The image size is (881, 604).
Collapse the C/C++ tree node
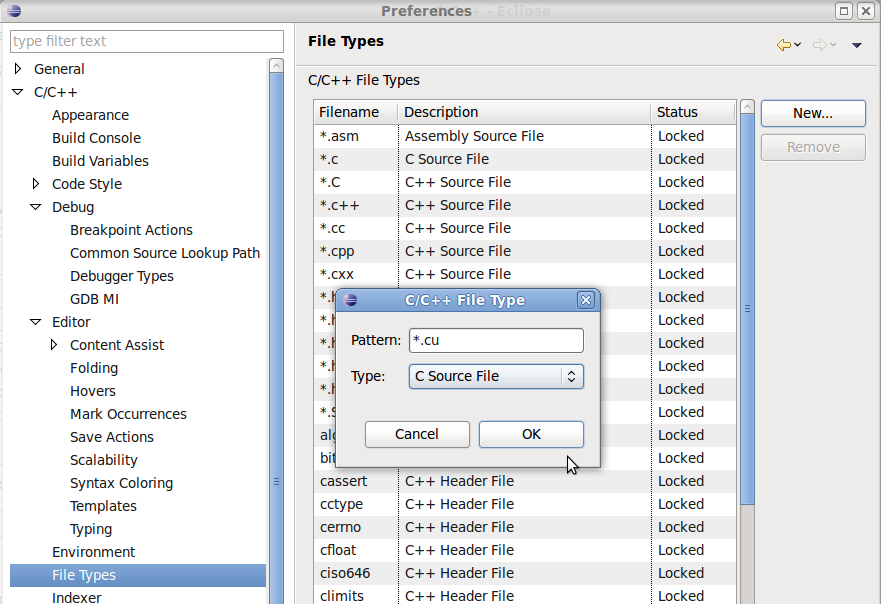click(17, 91)
